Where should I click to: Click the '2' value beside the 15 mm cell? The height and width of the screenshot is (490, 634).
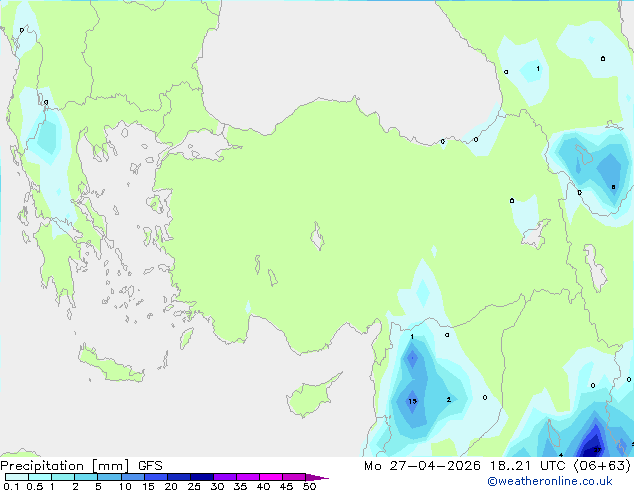coord(448,399)
